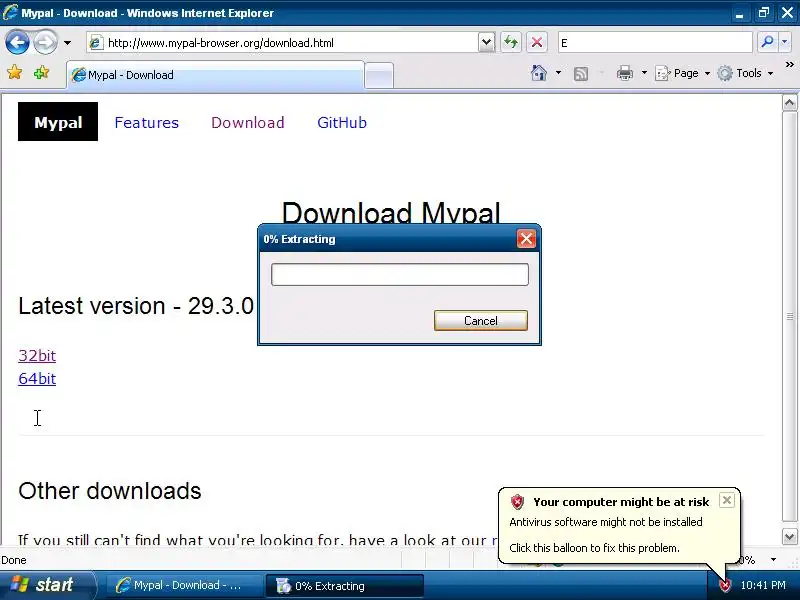The height and width of the screenshot is (600, 800).
Task: Open the Start menu
Action: click(47, 585)
